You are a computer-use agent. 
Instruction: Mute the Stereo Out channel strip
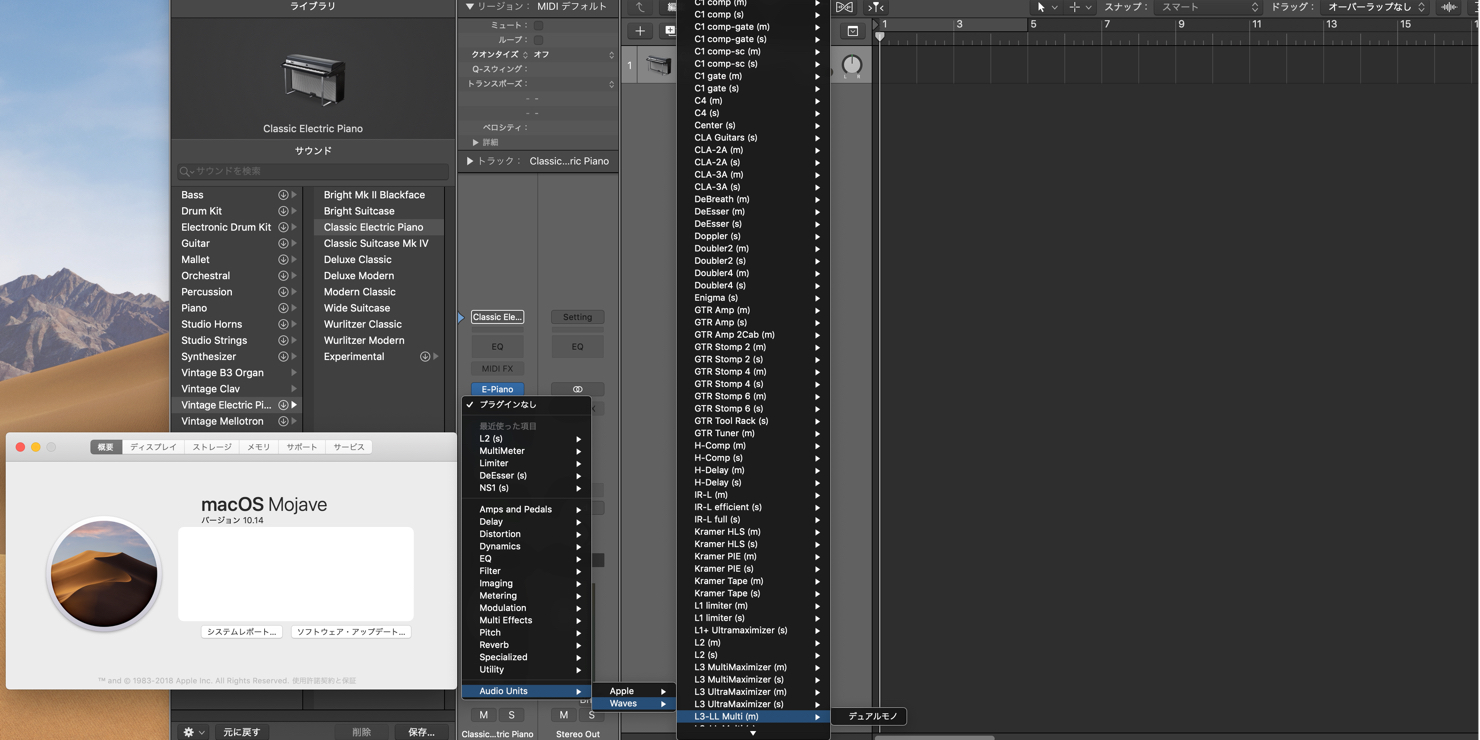click(x=563, y=715)
